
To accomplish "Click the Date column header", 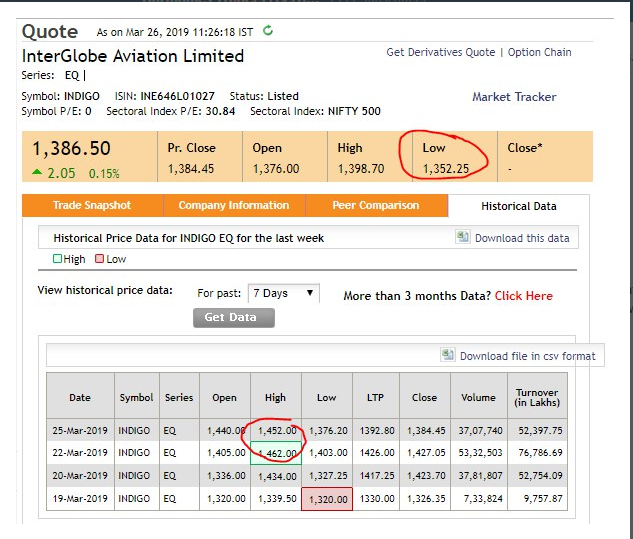I will [x=80, y=397].
